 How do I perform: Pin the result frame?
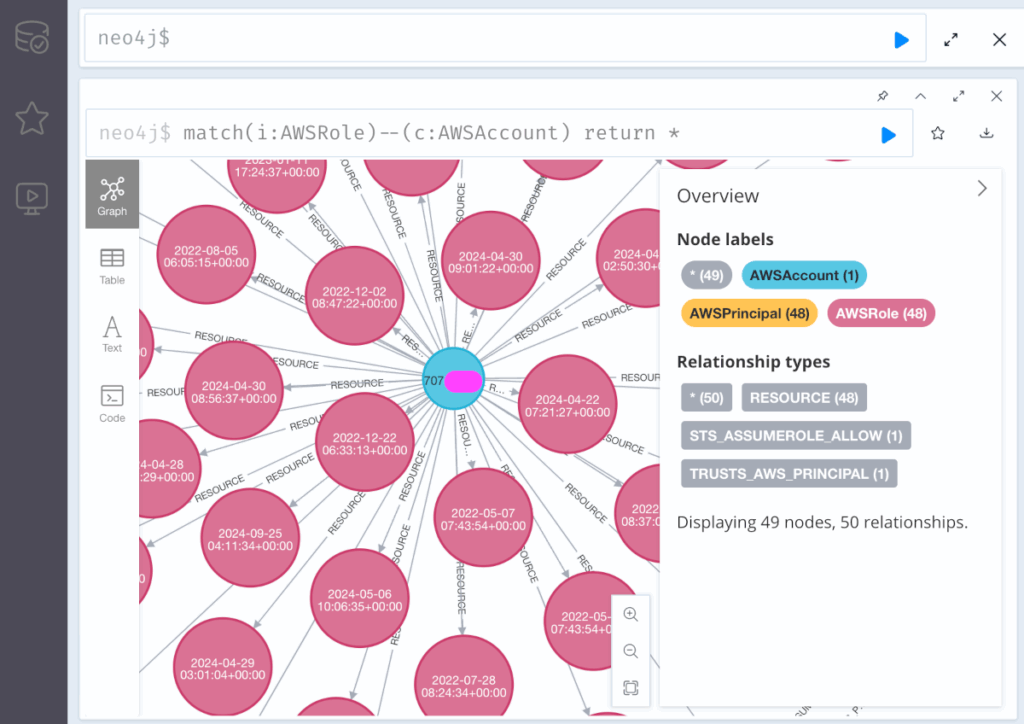(882, 96)
